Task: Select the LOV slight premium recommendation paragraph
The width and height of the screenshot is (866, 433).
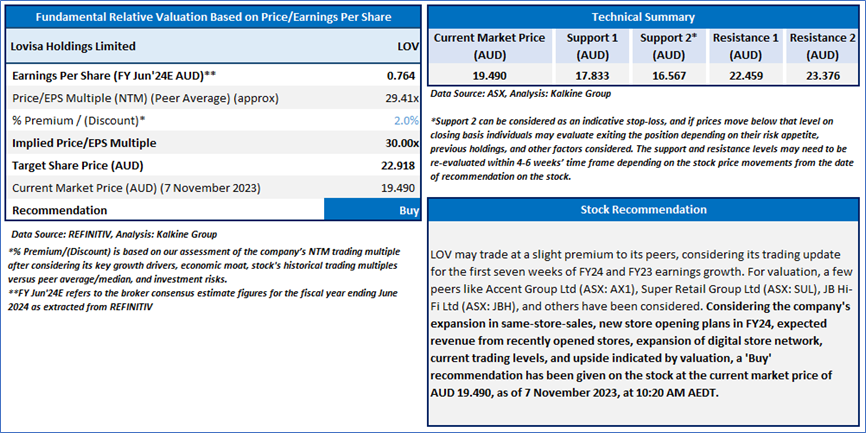Action: (x=641, y=325)
